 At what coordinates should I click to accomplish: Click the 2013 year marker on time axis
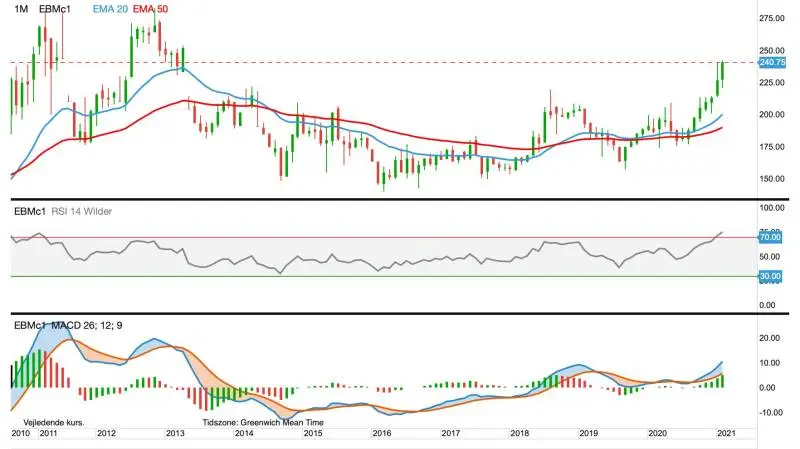click(175, 433)
